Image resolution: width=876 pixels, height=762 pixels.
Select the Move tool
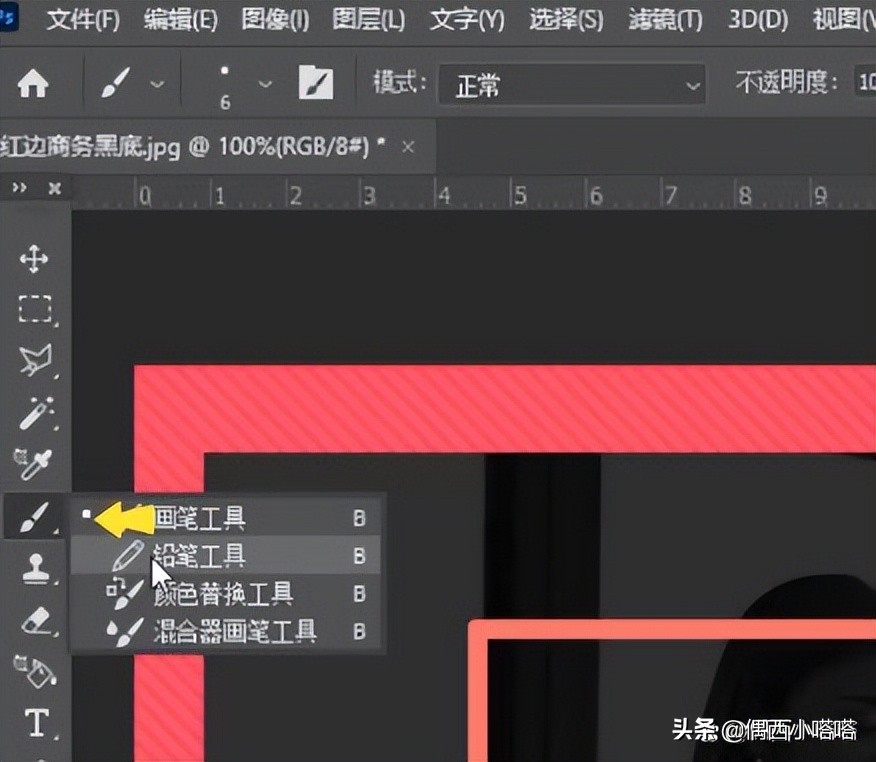(x=34, y=258)
